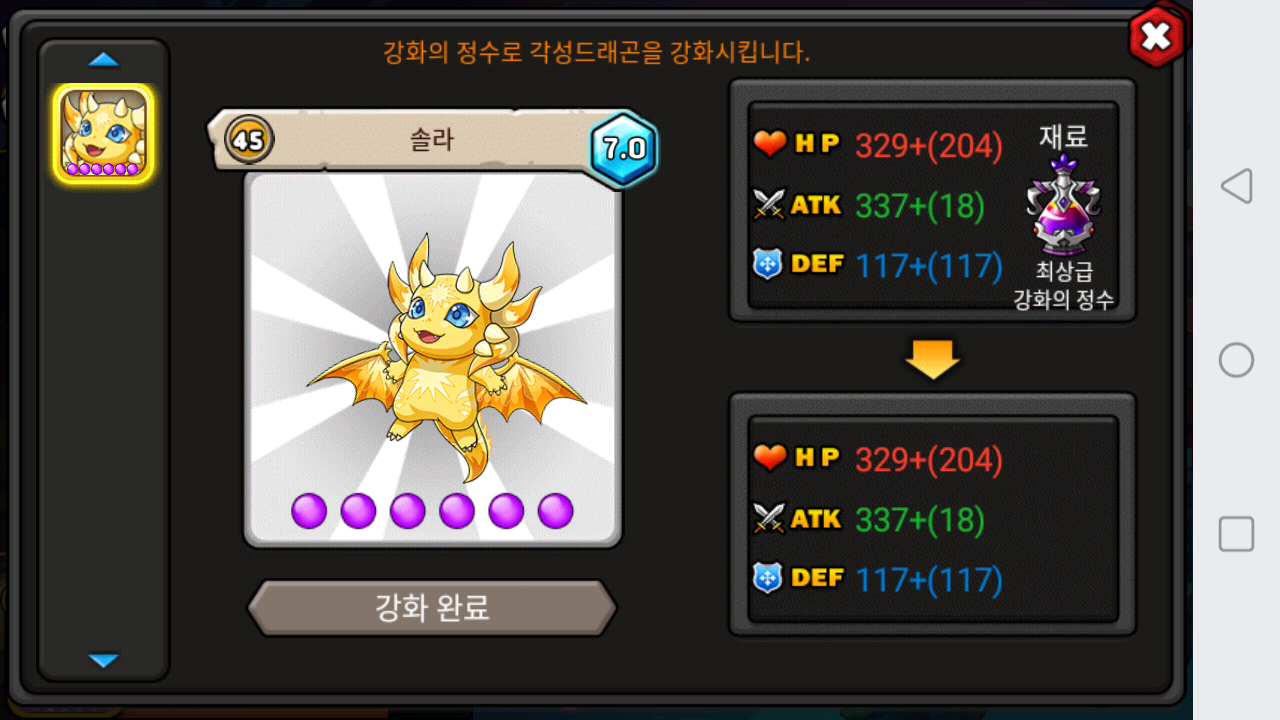Tap the HP heart icon in upper stats
The width and height of the screenshot is (1280, 720).
[770, 145]
